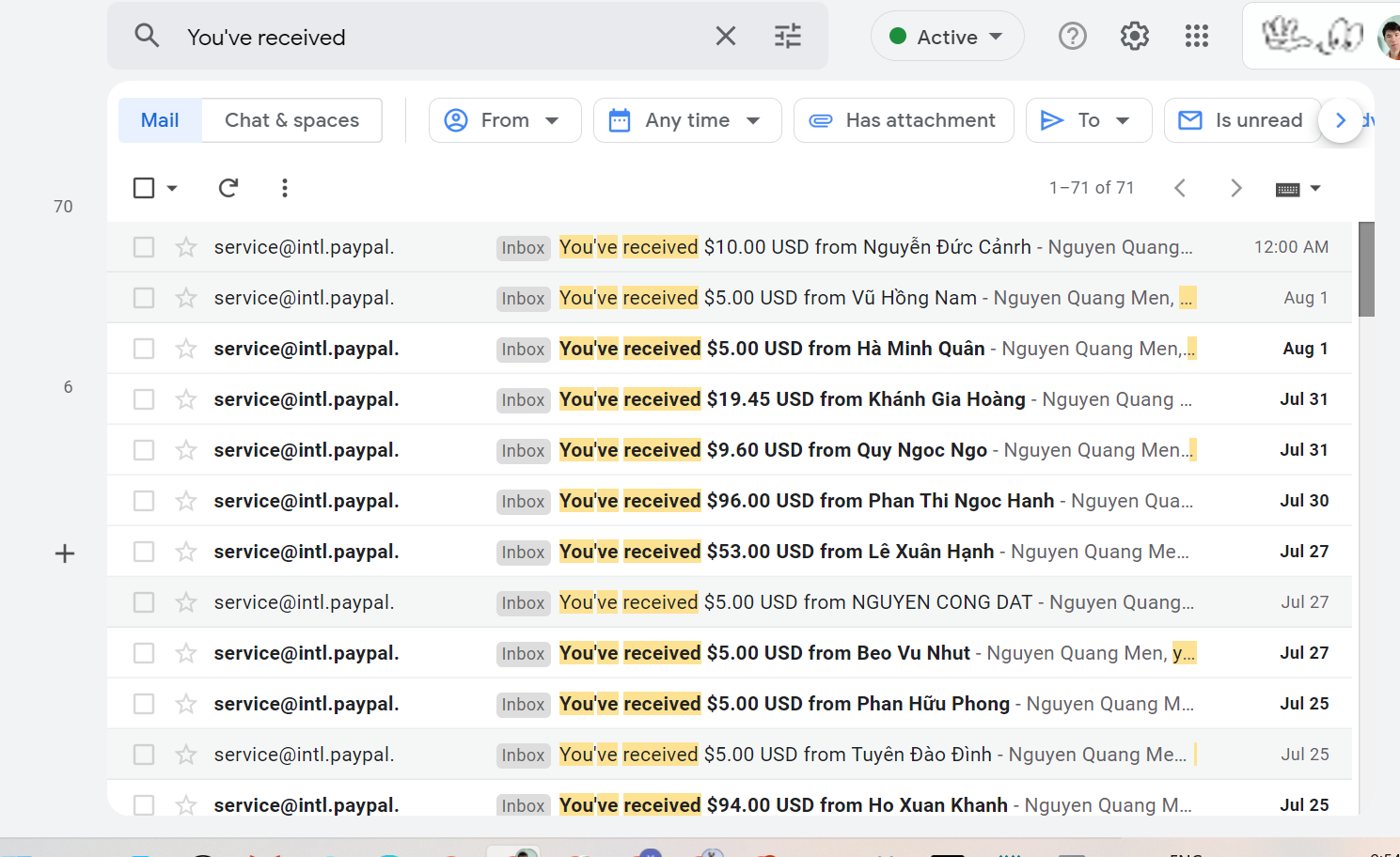Viewport: 1400px width, 857px height.
Task: Star the Phan Thi Ngoc Hanh email
Action: [x=186, y=501]
